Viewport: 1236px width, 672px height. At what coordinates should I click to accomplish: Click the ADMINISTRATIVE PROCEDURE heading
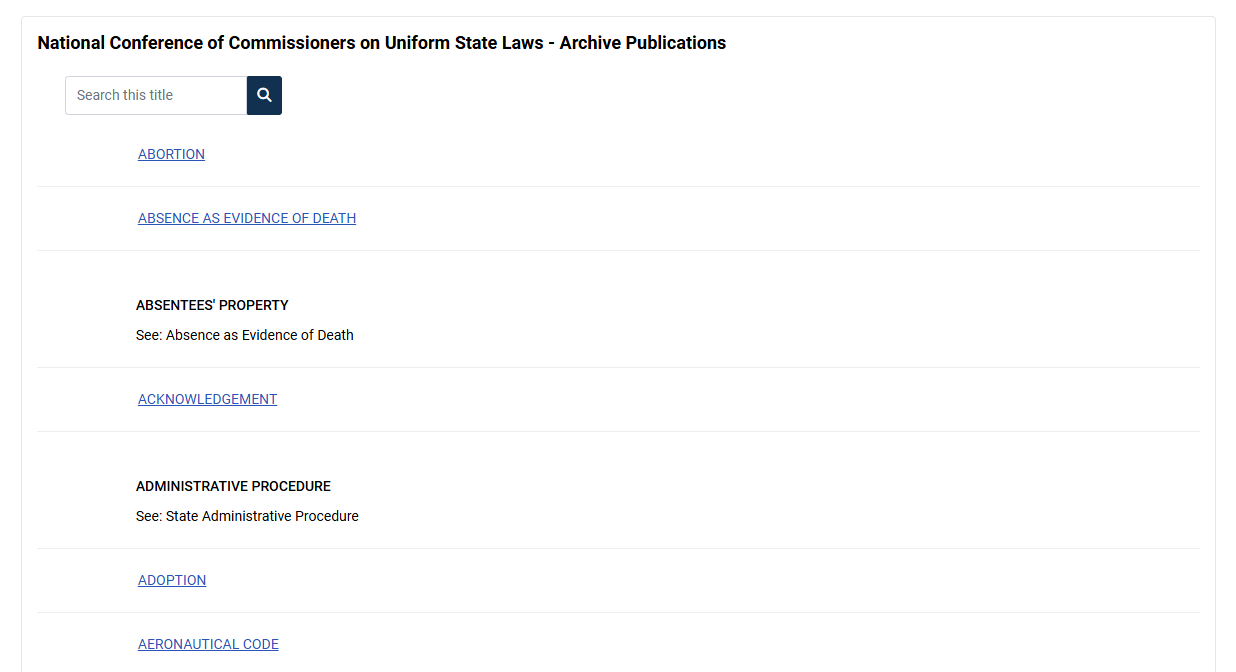tap(233, 486)
